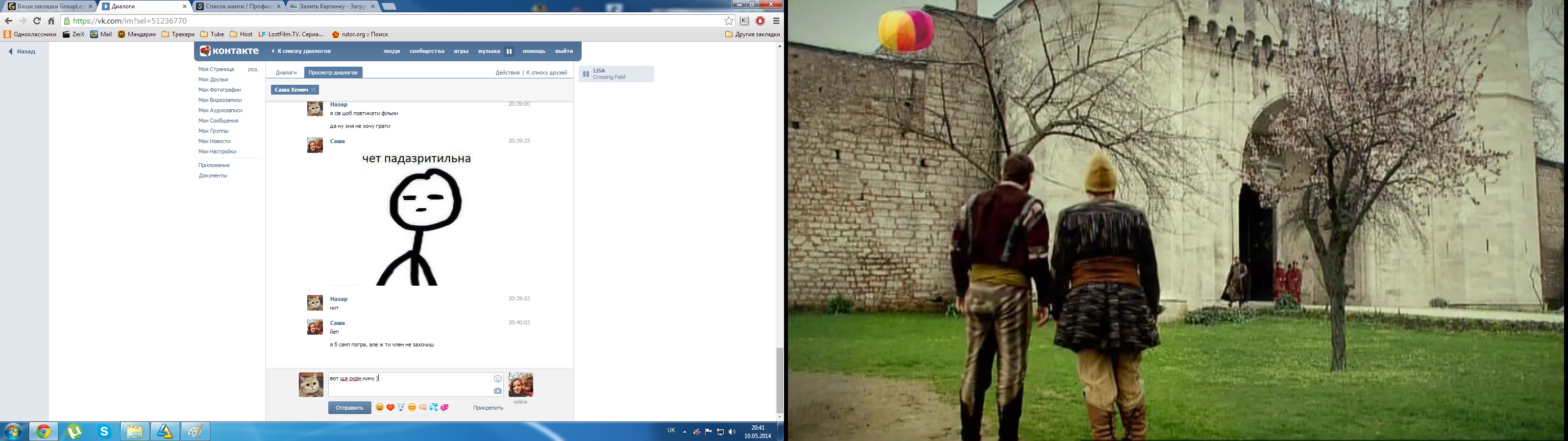Go to browser home page icon
Image resolution: width=1568 pixels, height=441 pixels.
tap(51, 21)
